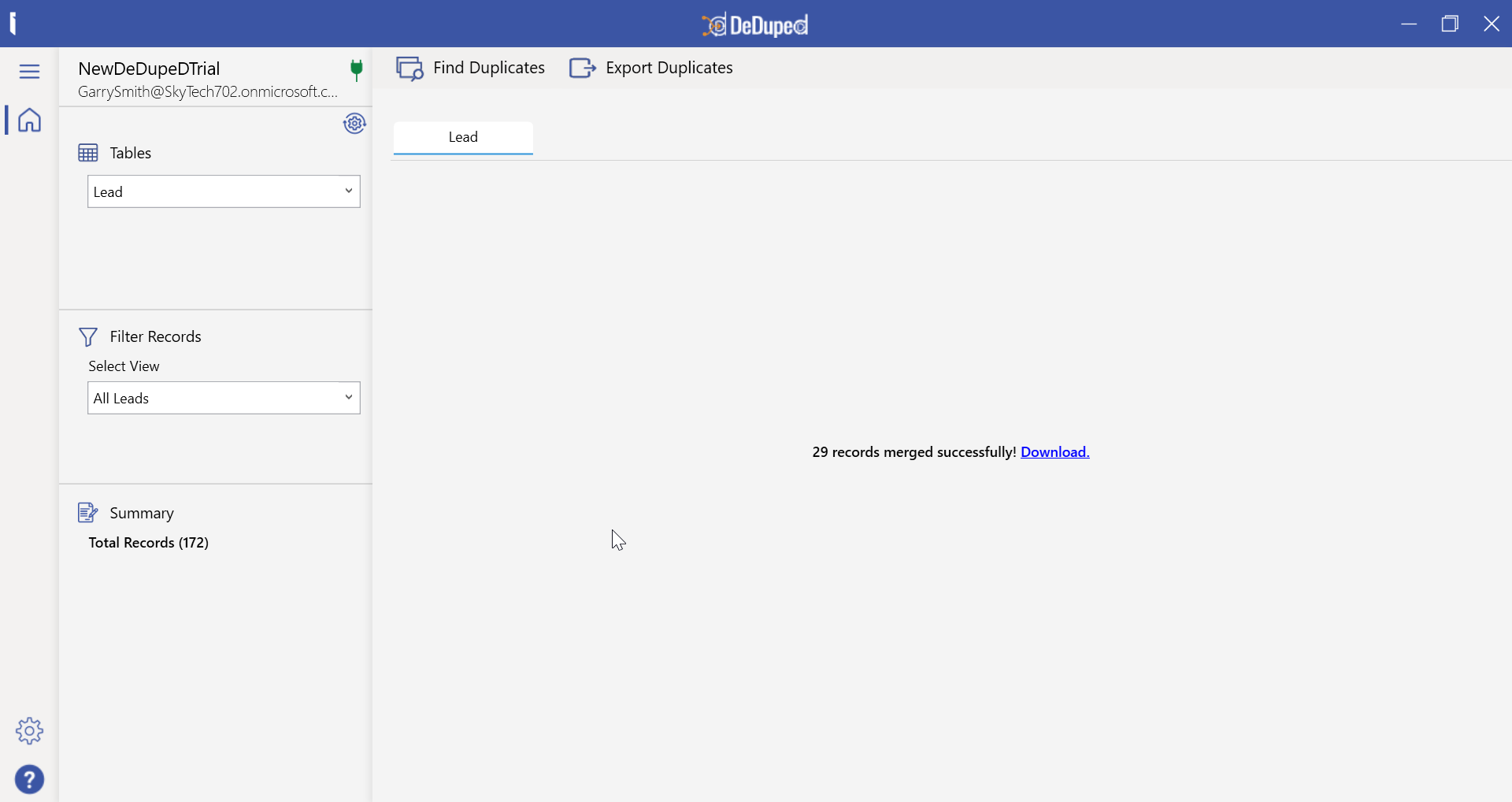Open the Lead tables dropdown
The image size is (1512, 802).
pos(224,191)
